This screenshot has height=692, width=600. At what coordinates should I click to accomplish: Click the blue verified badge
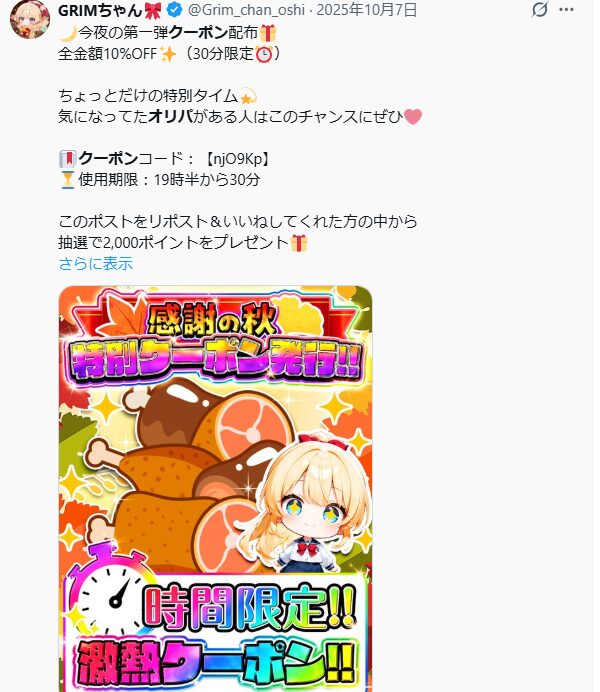pos(175,9)
